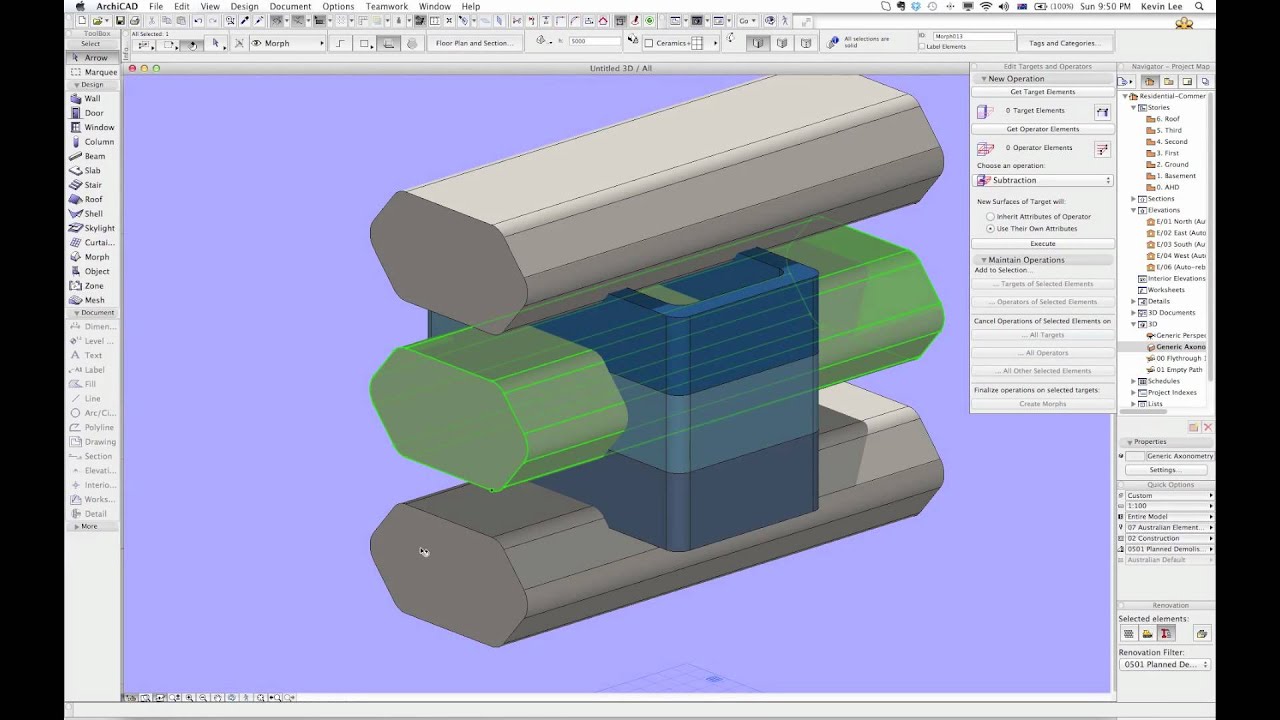
Task: Click the Print icon in the toolbar
Action: (x=133, y=20)
